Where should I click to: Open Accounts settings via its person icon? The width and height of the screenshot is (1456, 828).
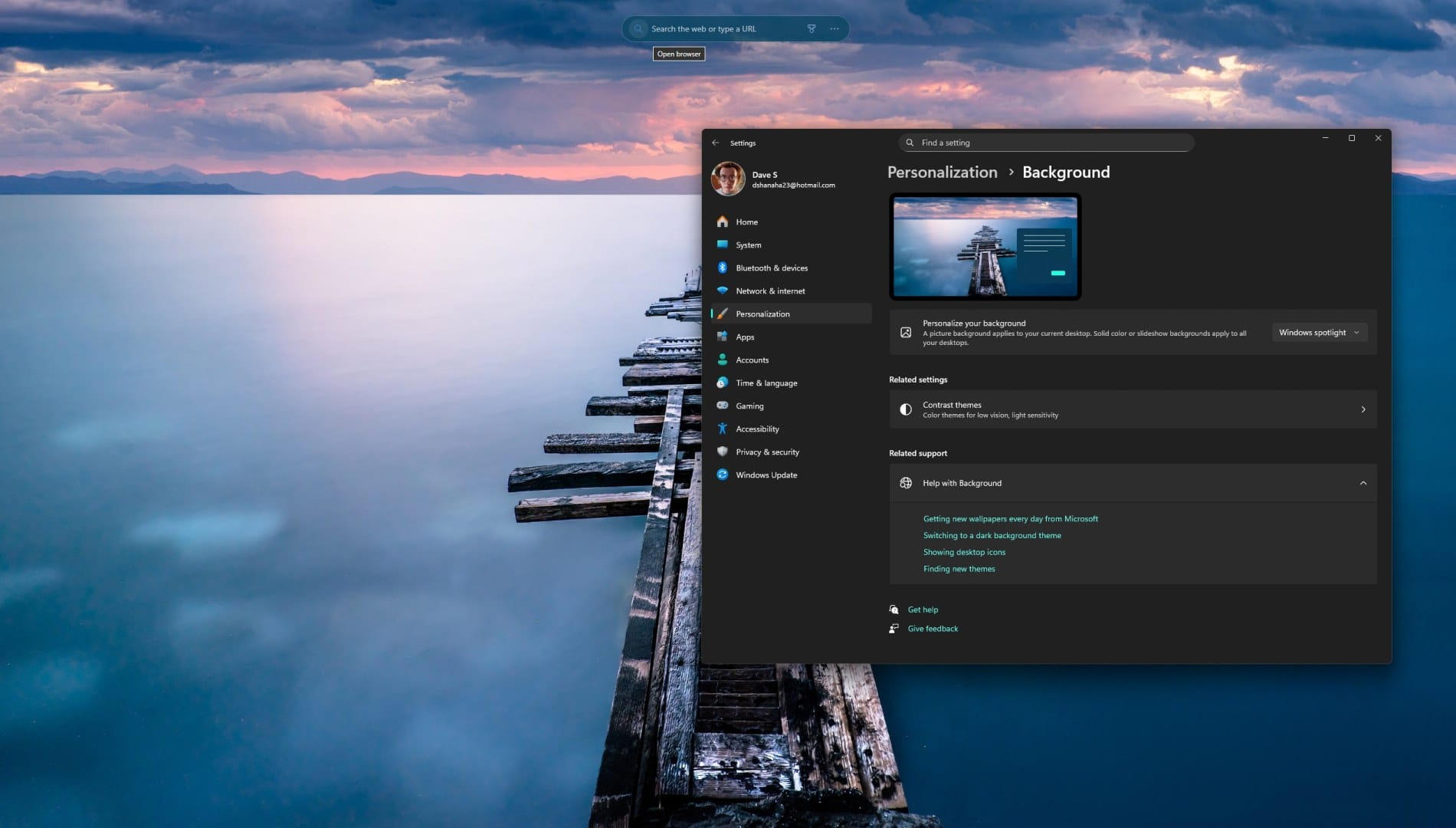(723, 360)
